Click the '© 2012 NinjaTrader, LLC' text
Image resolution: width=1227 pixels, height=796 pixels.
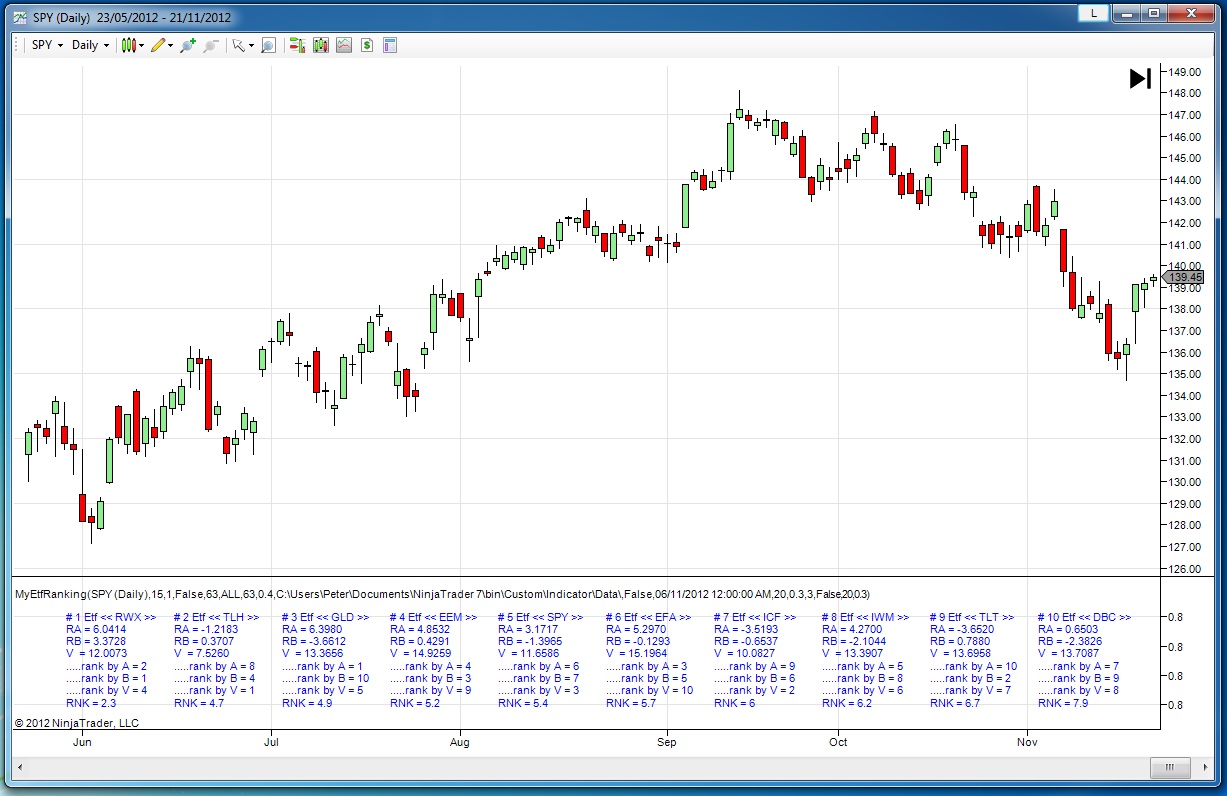point(77,722)
